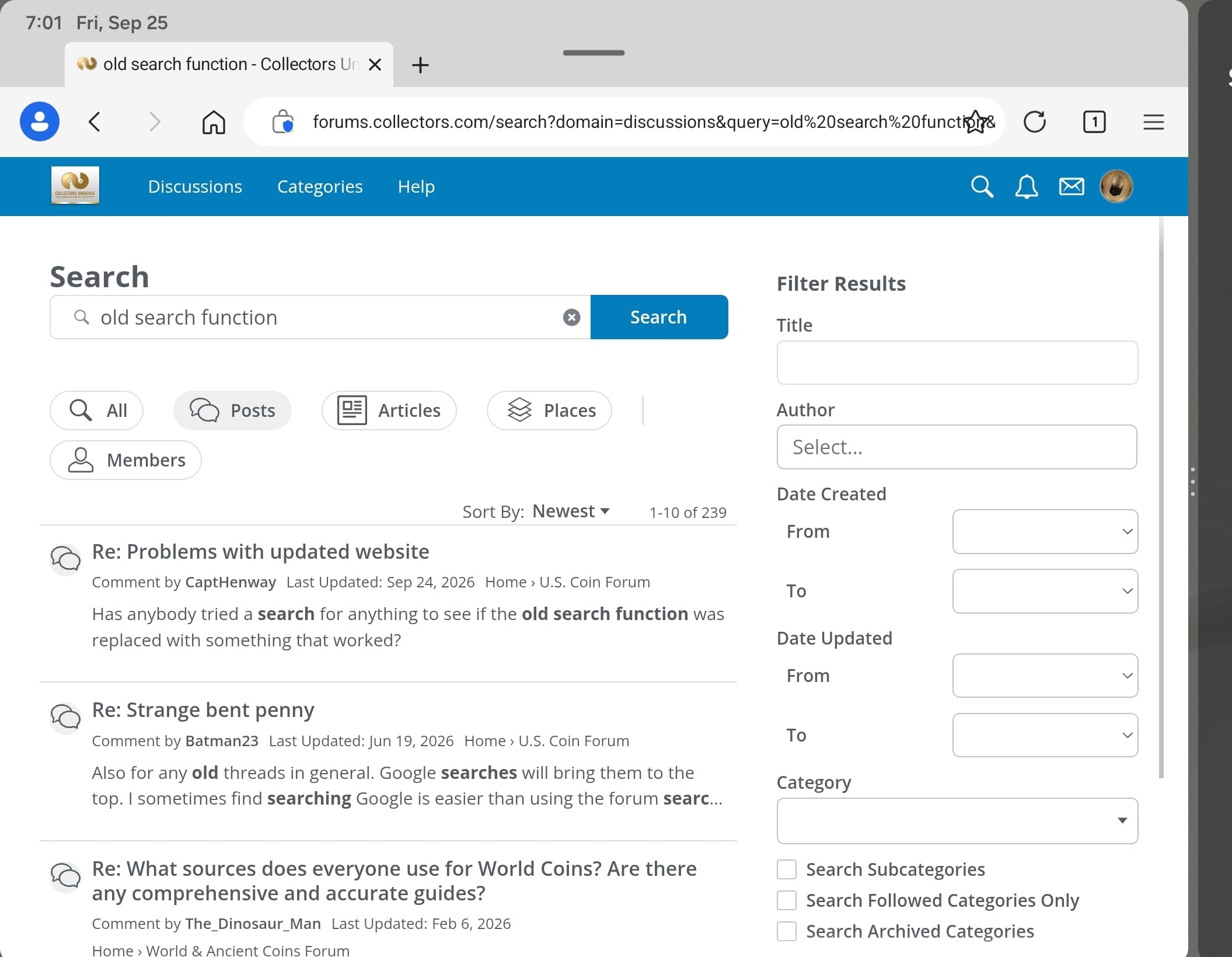Image resolution: width=1232 pixels, height=957 pixels.
Task: Open the inbox envelope icon
Action: [1072, 187]
